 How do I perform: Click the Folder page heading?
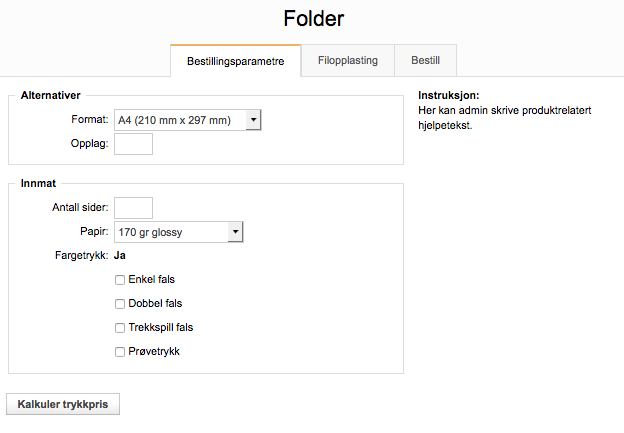(311, 18)
